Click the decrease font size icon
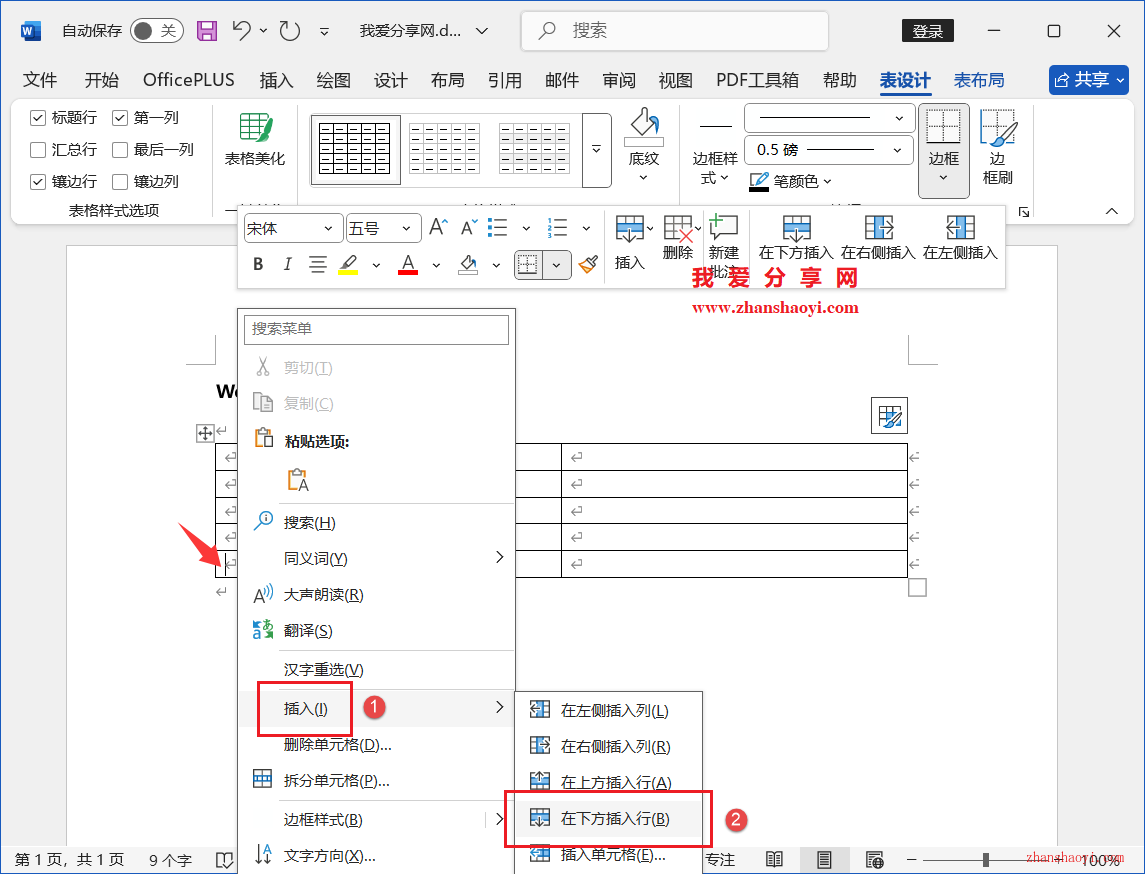 point(469,227)
